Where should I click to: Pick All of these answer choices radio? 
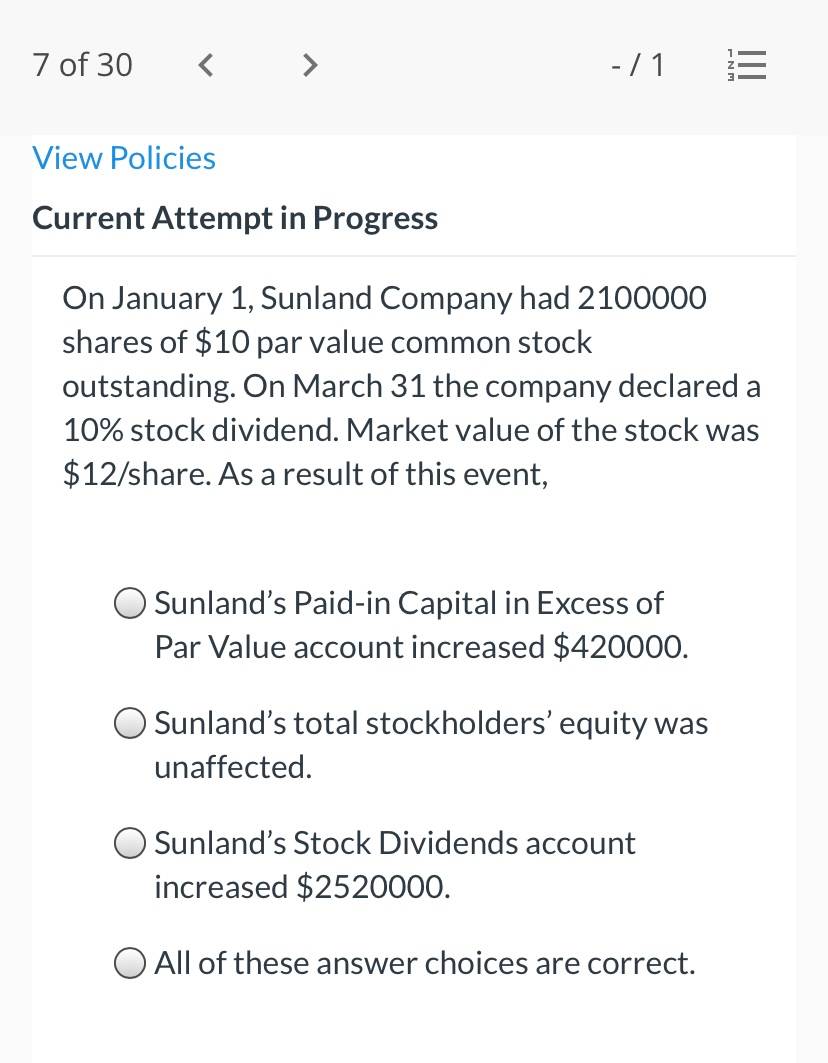click(130, 963)
